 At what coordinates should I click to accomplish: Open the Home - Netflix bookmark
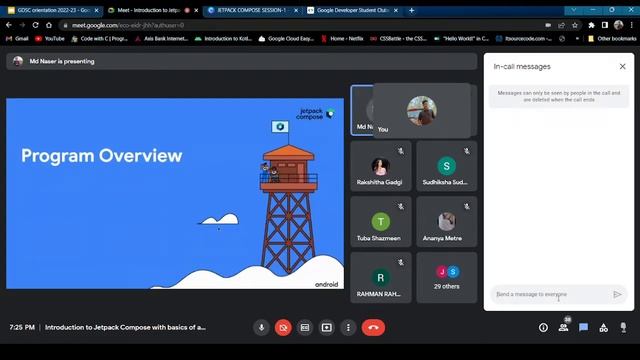[x=342, y=39]
